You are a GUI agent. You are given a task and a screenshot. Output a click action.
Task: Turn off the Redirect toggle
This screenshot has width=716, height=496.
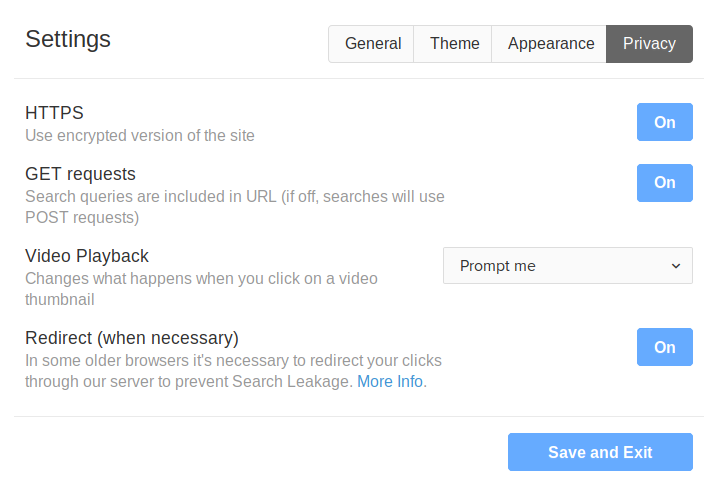pyautogui.click(x=664, y=347)
